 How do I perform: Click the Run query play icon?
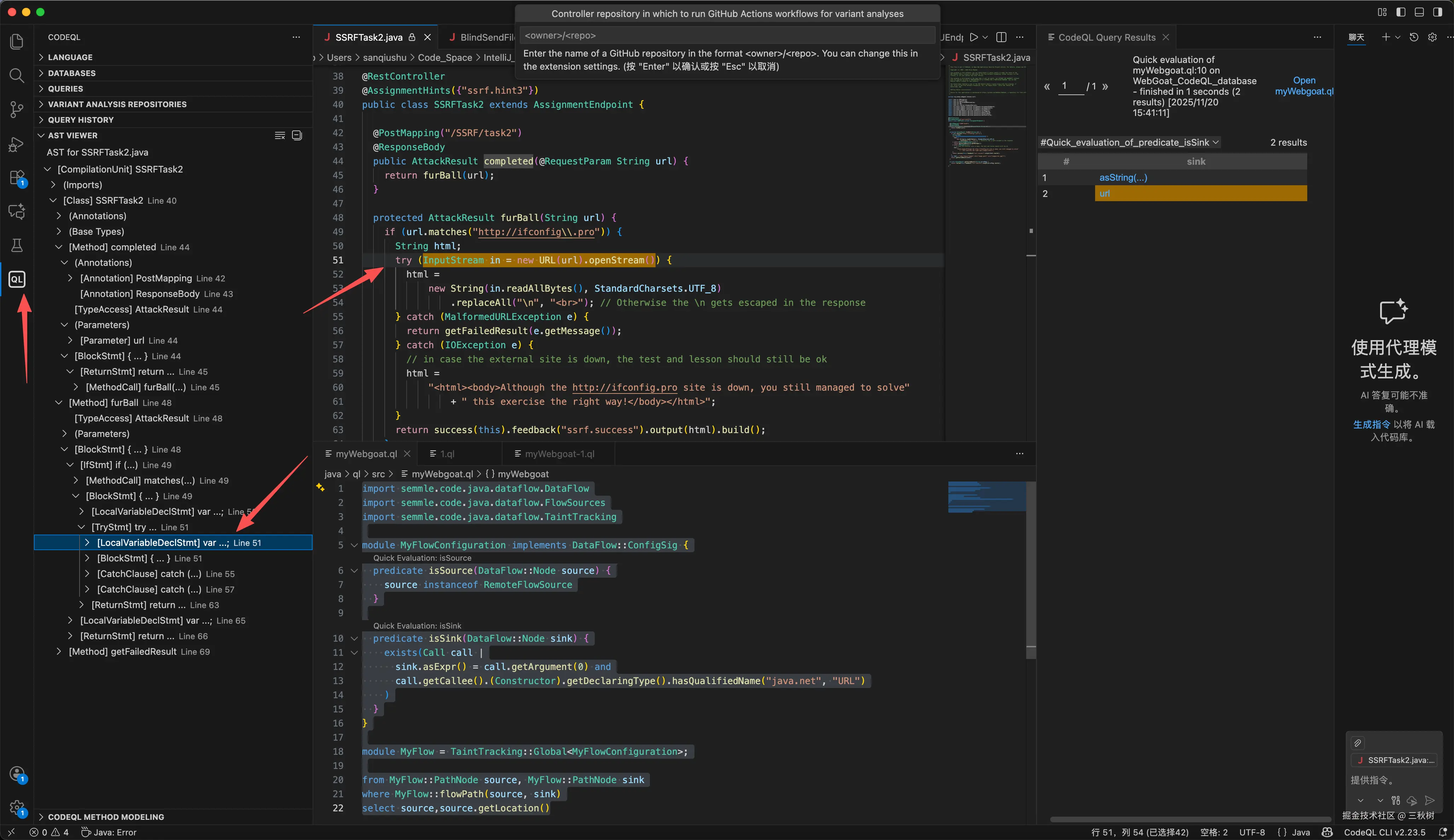974,37
